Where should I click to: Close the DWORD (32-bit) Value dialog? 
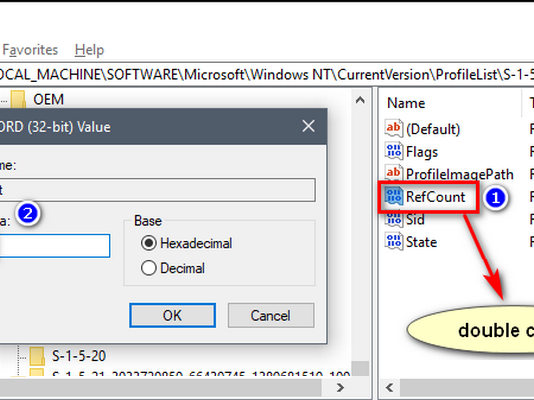pyautogui.click(x=308, y=126)
